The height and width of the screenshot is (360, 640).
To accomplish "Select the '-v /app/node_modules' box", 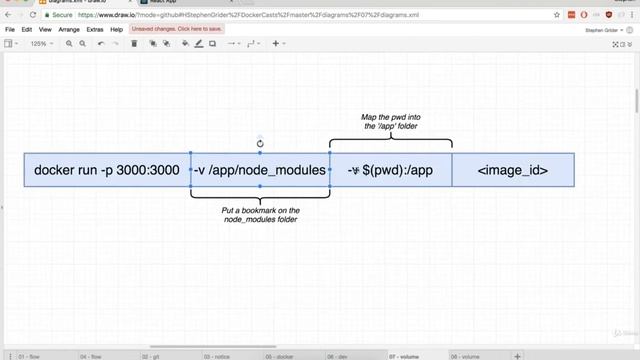I will 260,170.
